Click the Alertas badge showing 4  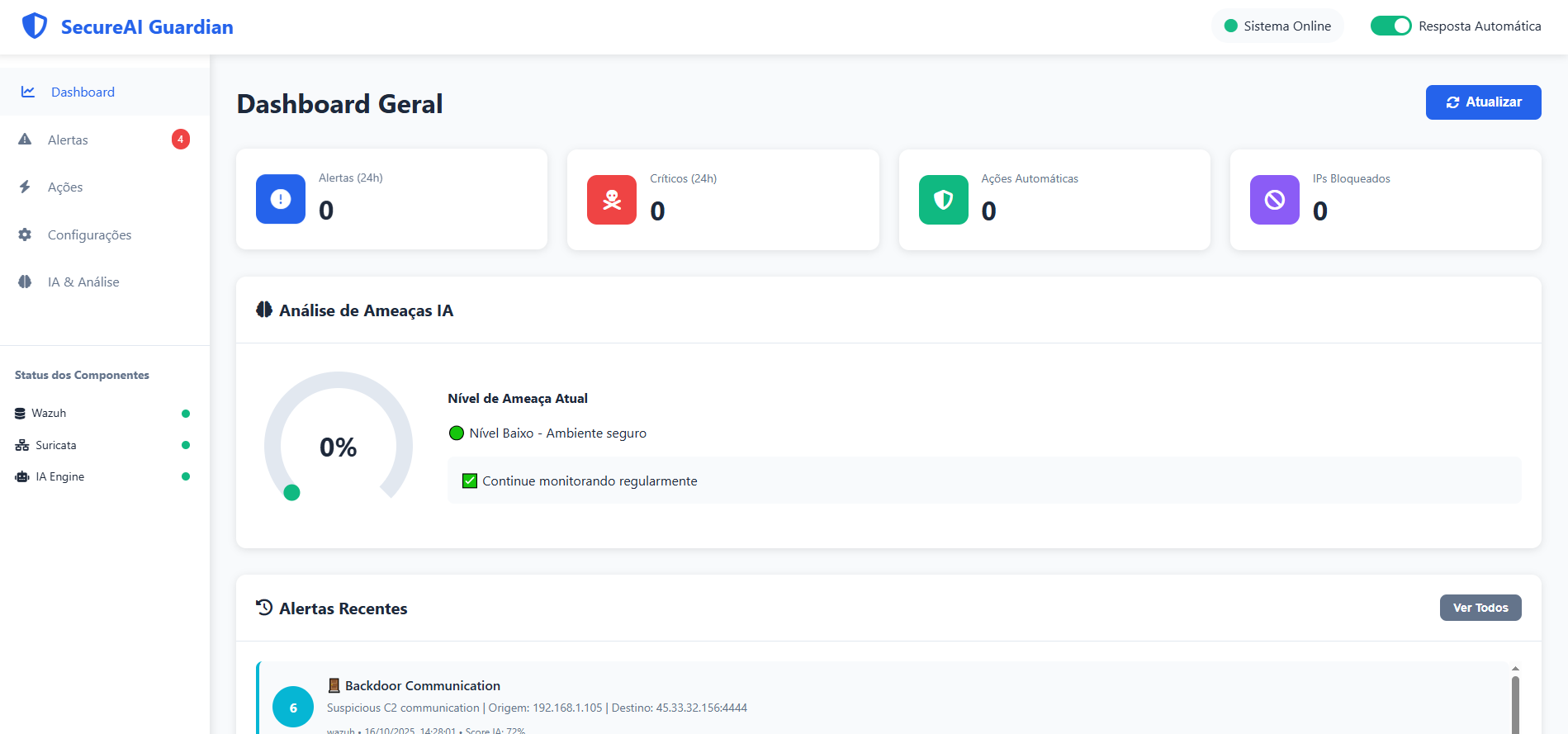[181, 140]
